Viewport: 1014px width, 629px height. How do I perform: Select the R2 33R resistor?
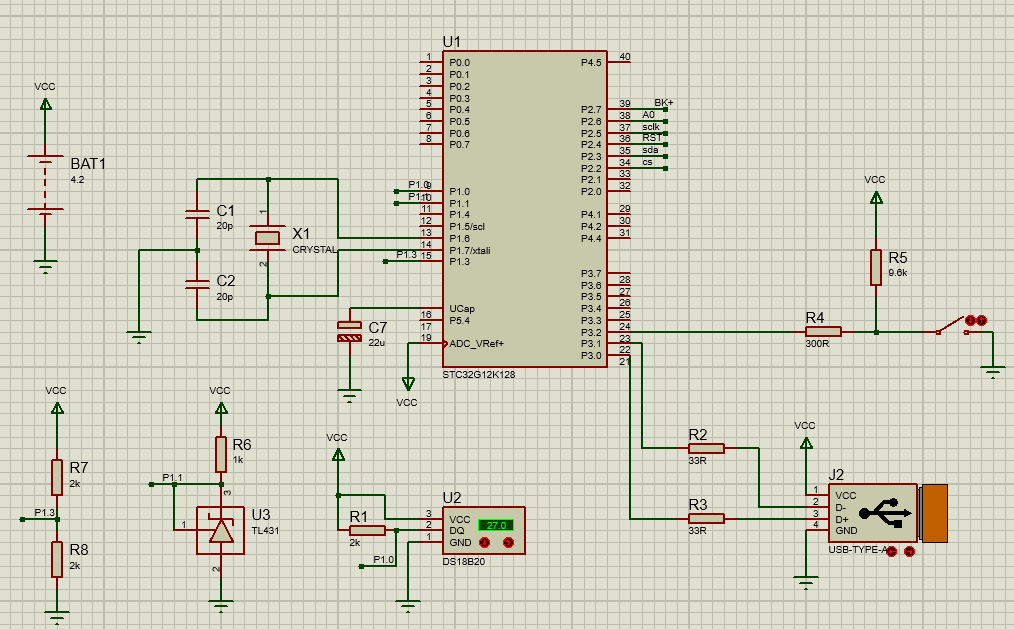(x=706, y=448)
